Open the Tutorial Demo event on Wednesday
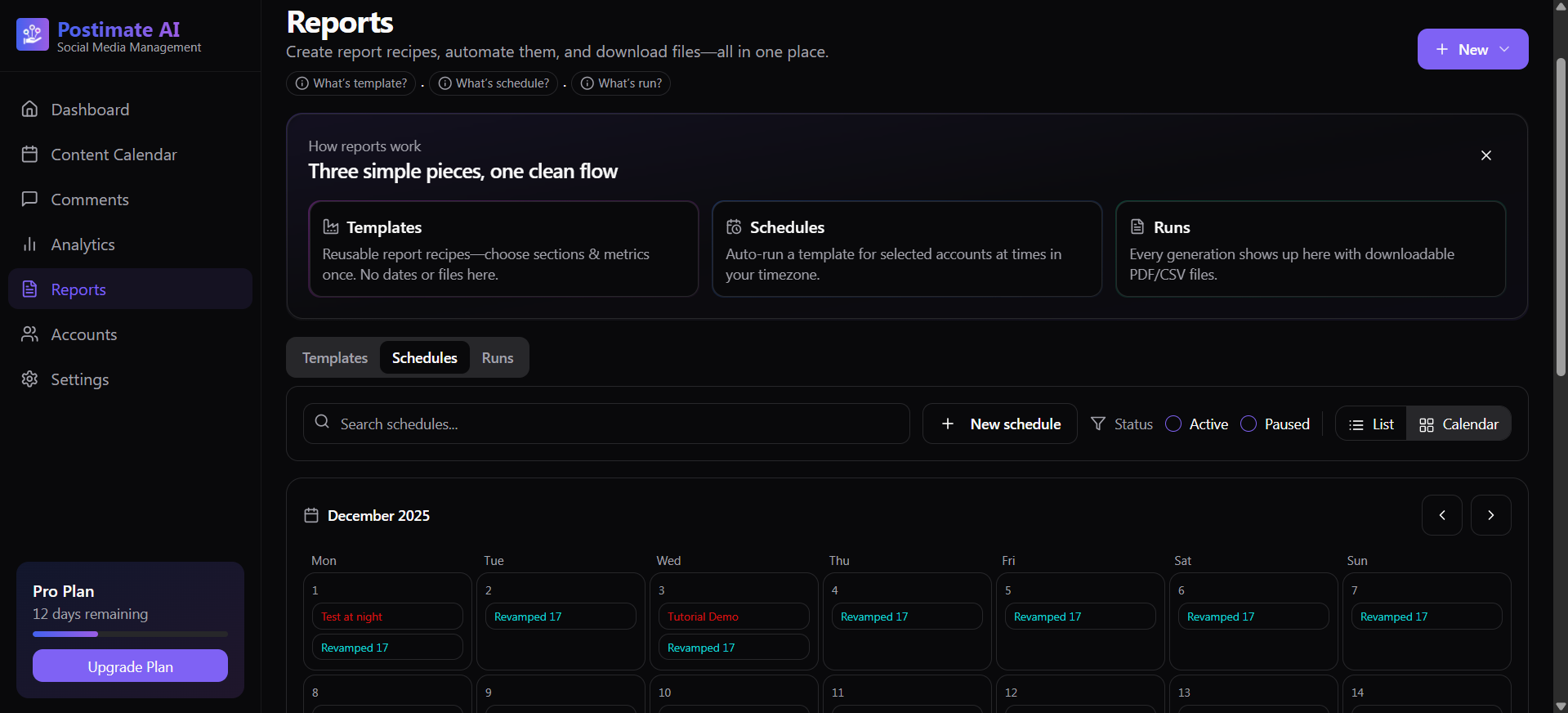 734,617
